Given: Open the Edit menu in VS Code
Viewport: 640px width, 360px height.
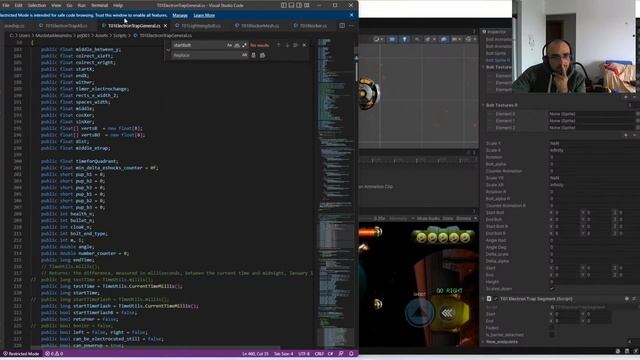Looking at the screenshot, I should 19,5.
